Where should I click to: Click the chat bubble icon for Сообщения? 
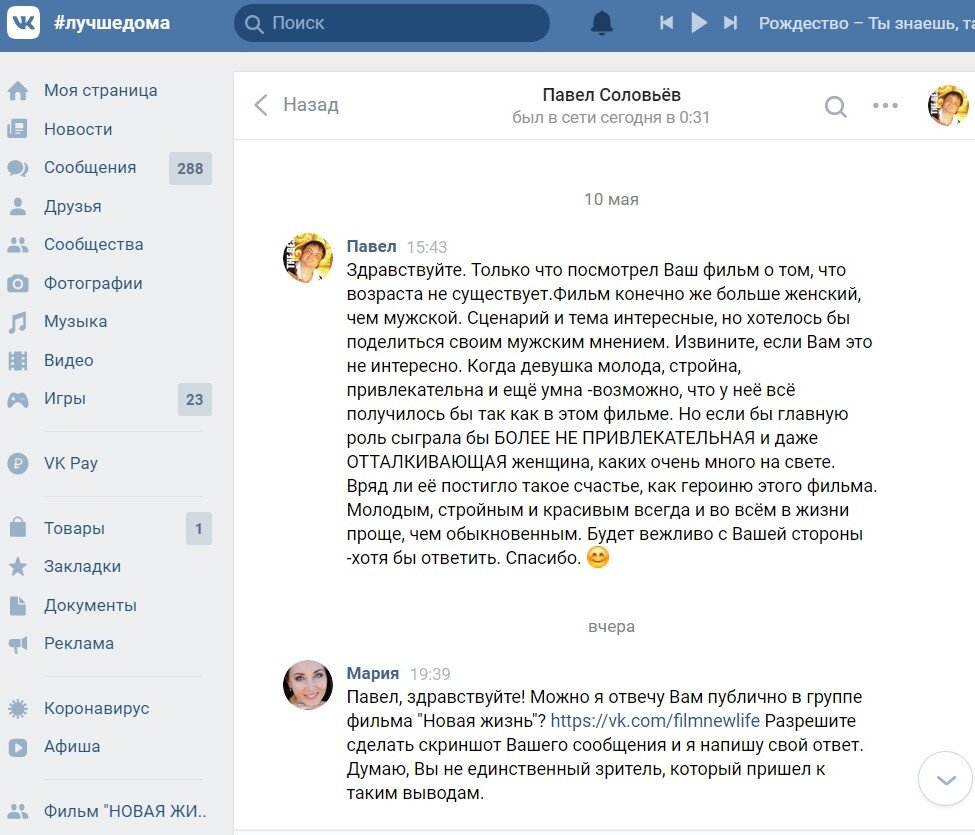pyautogui.click(x=17, y=168)
